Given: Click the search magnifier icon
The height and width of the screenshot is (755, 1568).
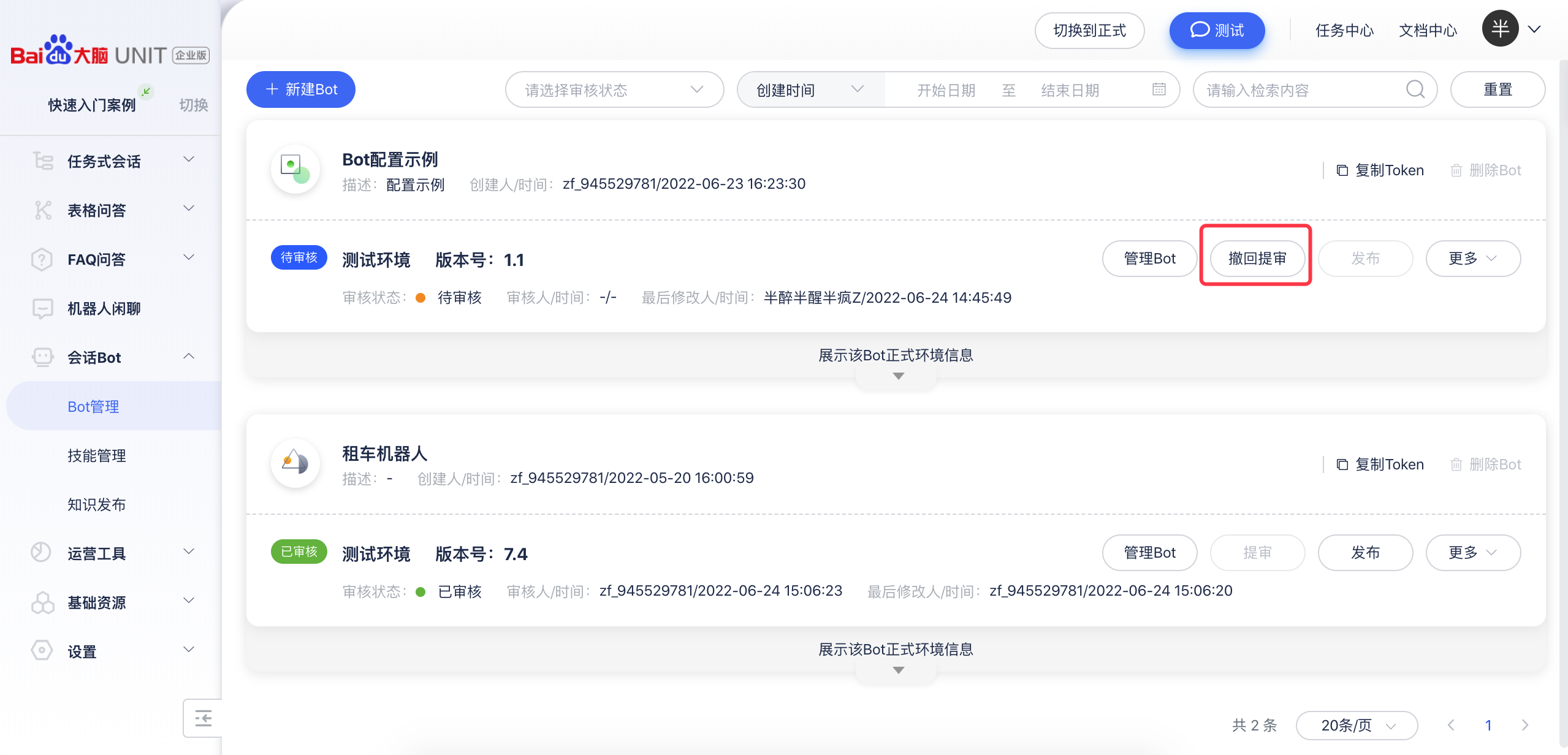Looking at the screenshot, I should pos(1415,89).
